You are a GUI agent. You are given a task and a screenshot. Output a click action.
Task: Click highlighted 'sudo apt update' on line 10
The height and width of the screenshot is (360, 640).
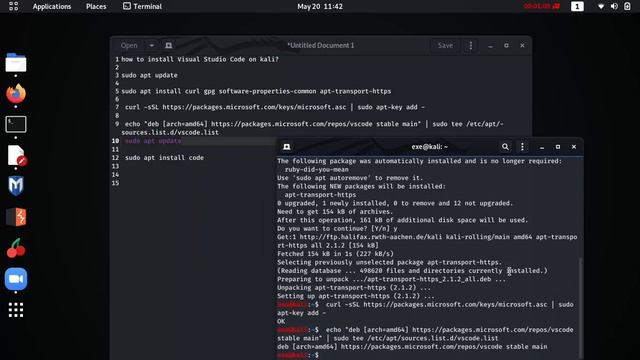click(153, 141)
